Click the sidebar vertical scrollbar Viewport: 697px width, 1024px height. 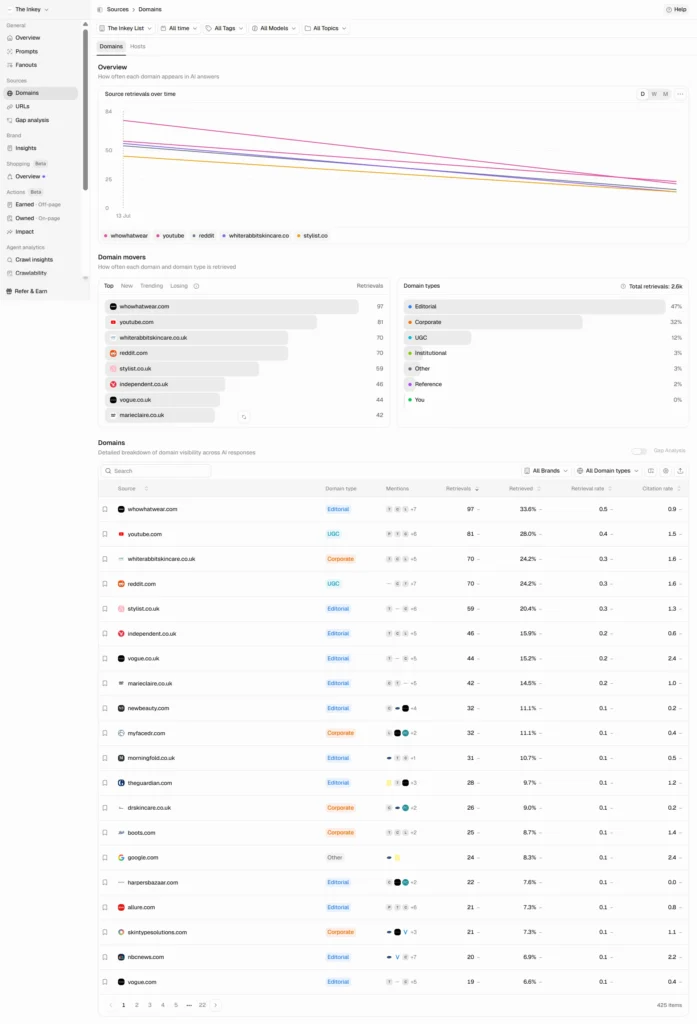click(x=85, y=111)
